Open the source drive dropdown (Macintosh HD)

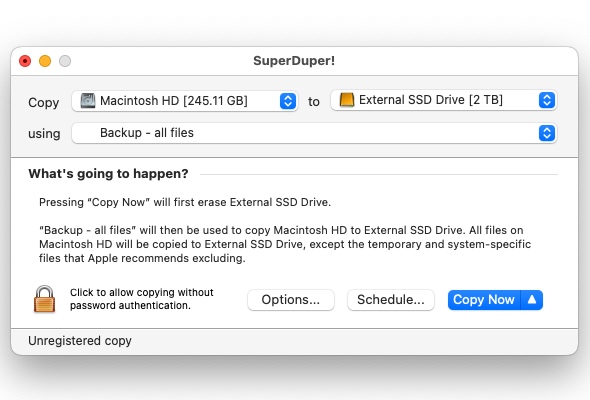(185, 101)
